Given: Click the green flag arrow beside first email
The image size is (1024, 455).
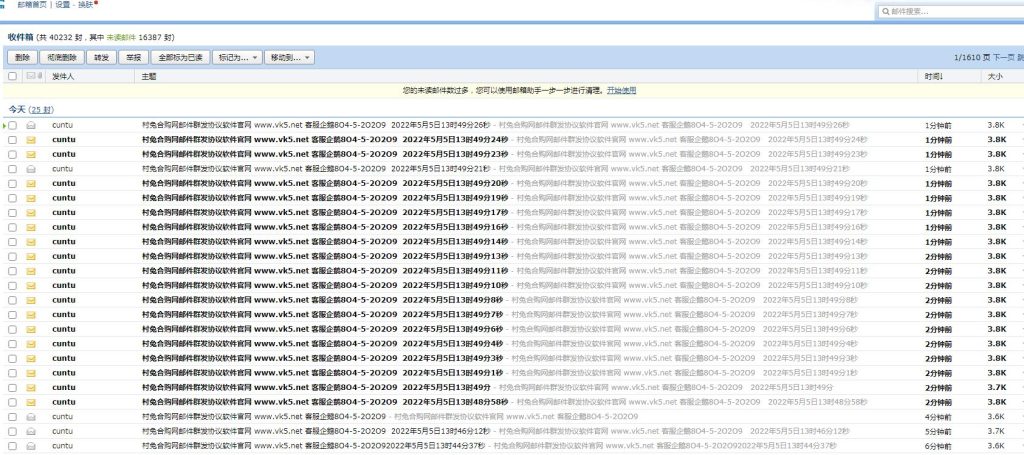Looking at the screenshot, I should point(5,125).
